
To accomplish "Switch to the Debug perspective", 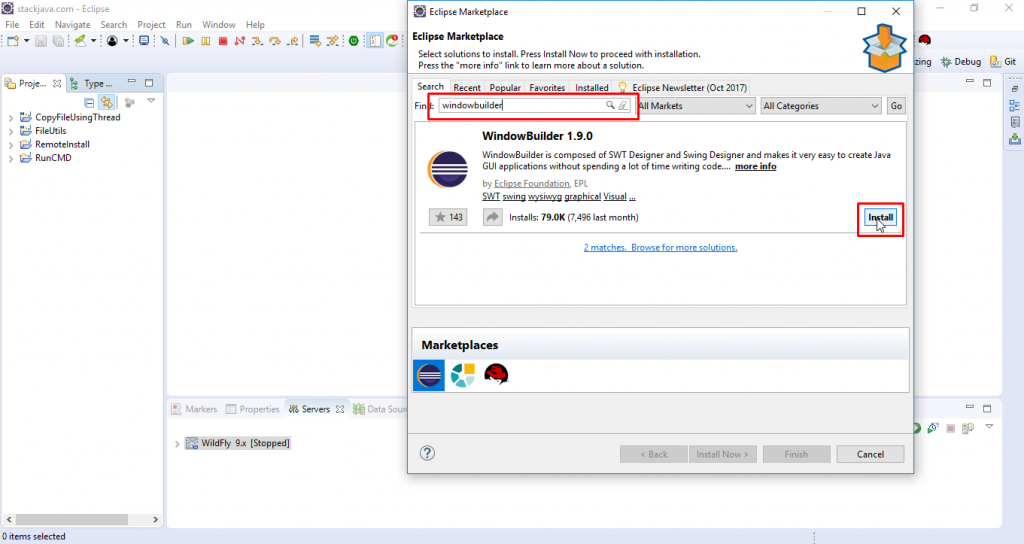I will pos(961,61).
